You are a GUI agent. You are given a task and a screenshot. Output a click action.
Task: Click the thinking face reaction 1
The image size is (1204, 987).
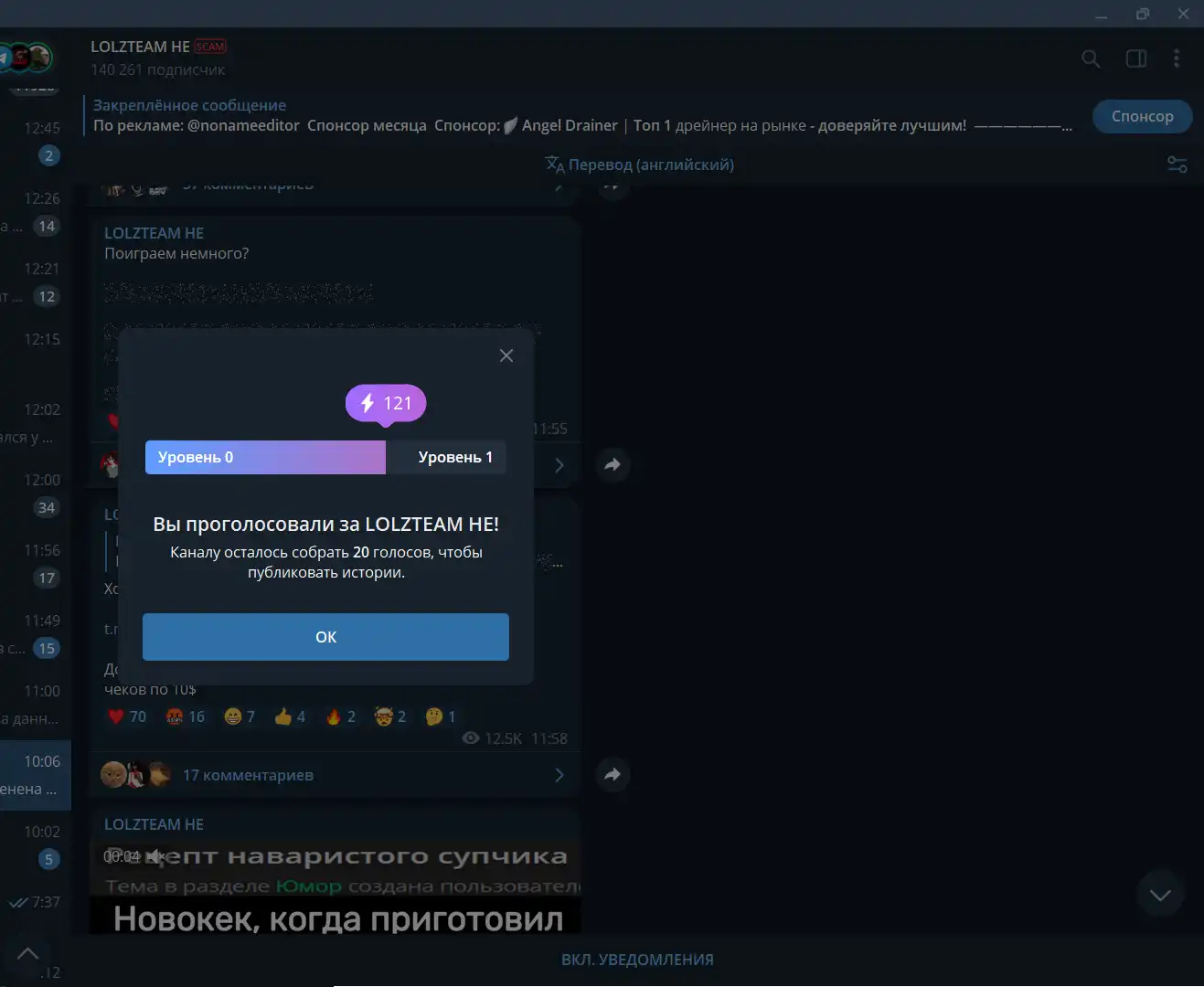441,716
